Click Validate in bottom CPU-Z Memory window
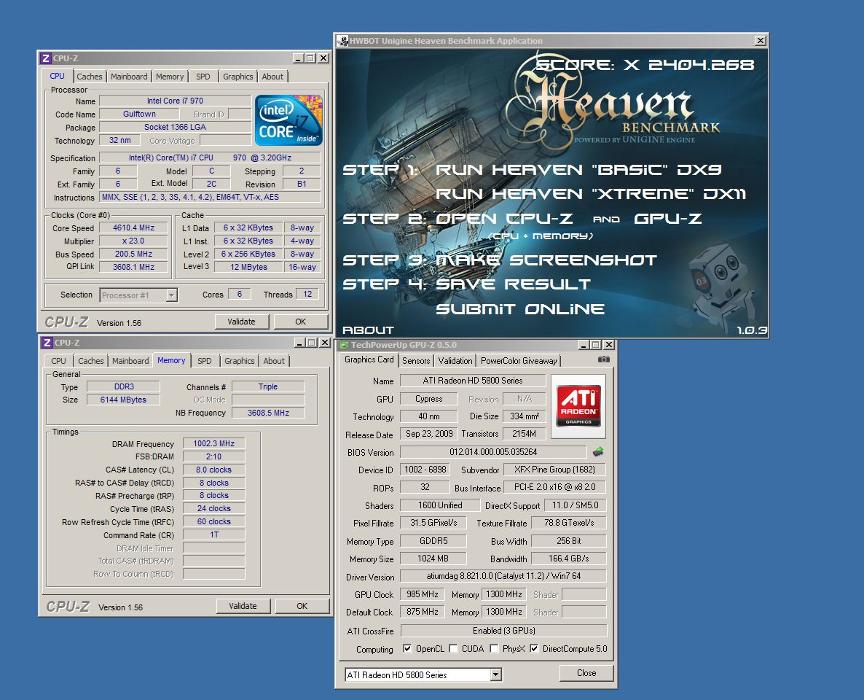Screen dimensions: 864x700 243,606
